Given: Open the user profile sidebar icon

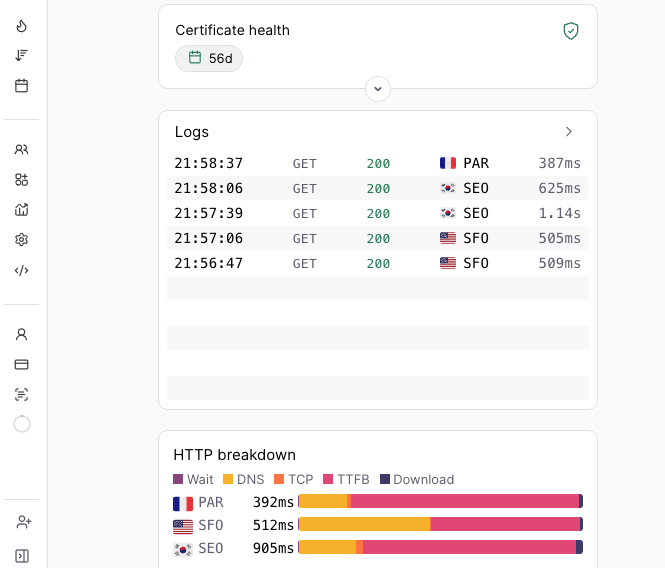Looking at the screenshot, I should click(x=22, y=334).
